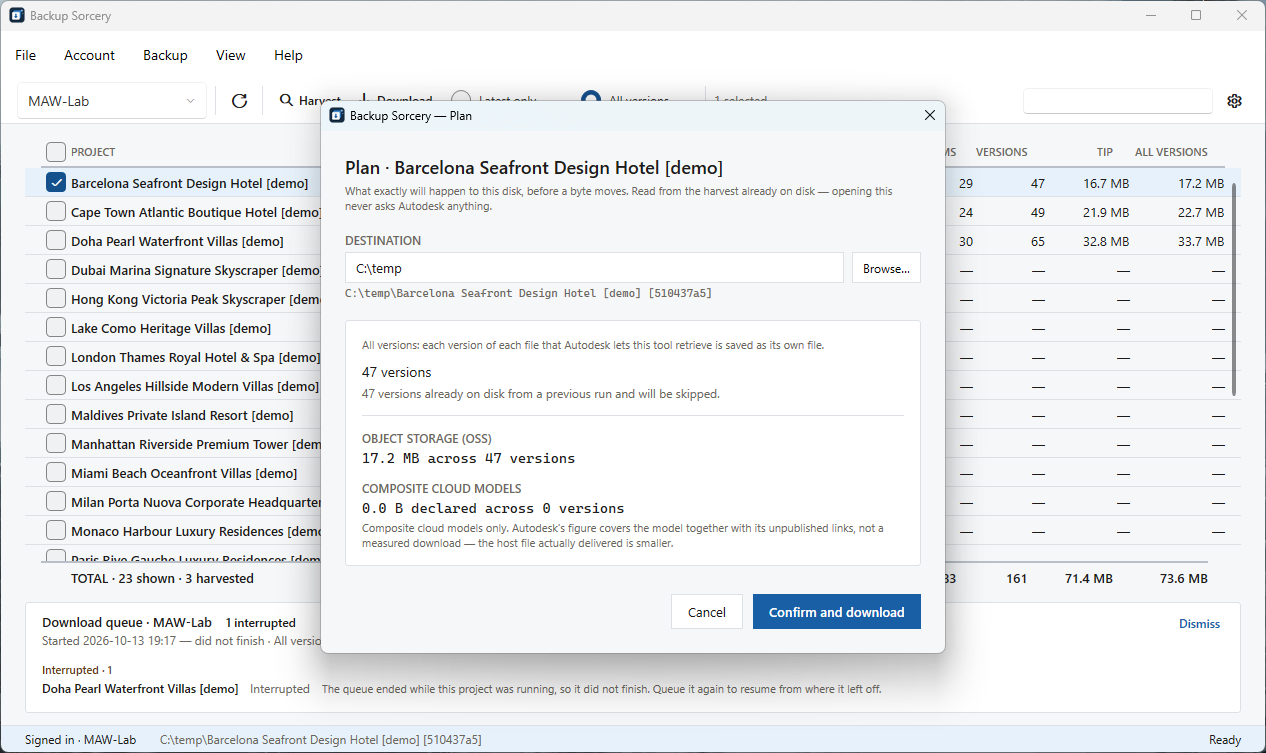Check the Milan Porta Nuova Corporate Headquarters checkbox
This screenshot has width=1266, height=753.
(56, 502)
